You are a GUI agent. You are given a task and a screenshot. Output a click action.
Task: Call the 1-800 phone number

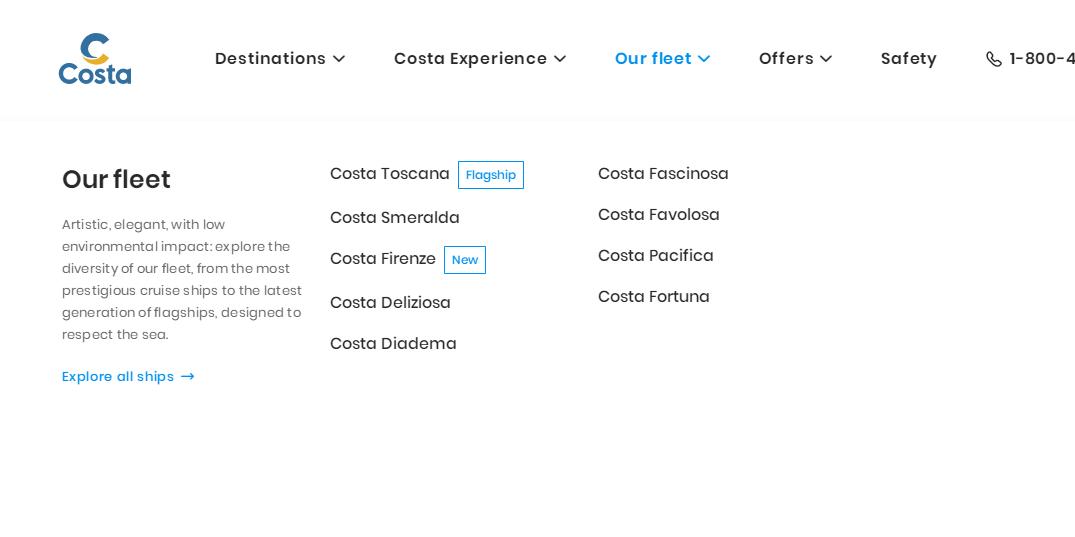[1042, 59]
